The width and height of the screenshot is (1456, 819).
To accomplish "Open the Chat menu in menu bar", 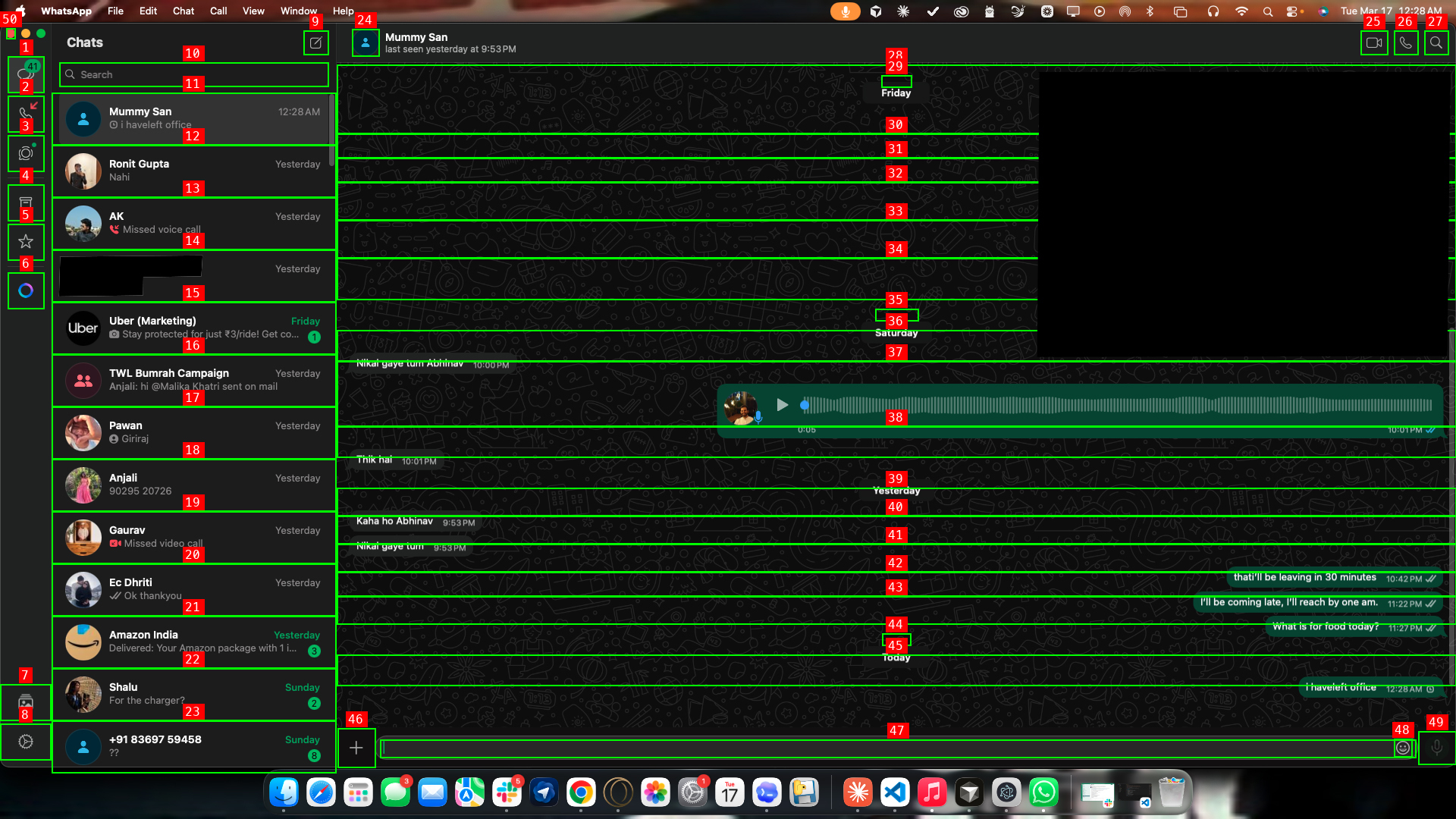I will pyautogui.click(x=183, y=11).
